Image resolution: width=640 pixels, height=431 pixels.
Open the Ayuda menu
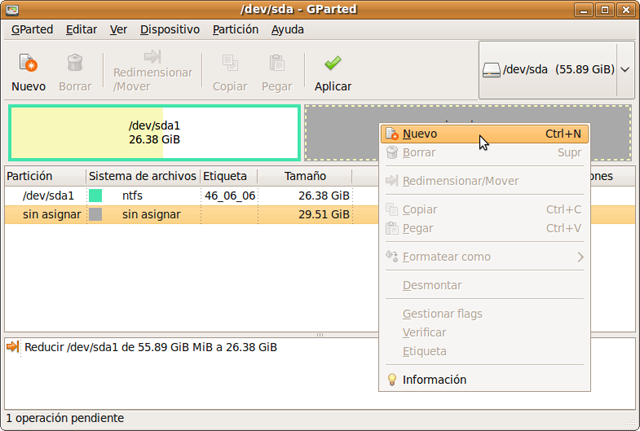(x=287, y=30)
